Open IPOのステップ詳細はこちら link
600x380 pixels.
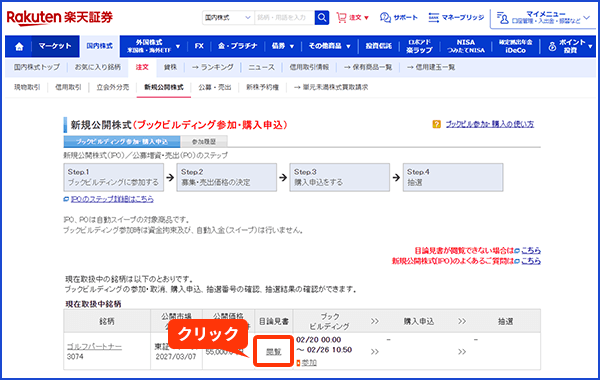[112, 199]
